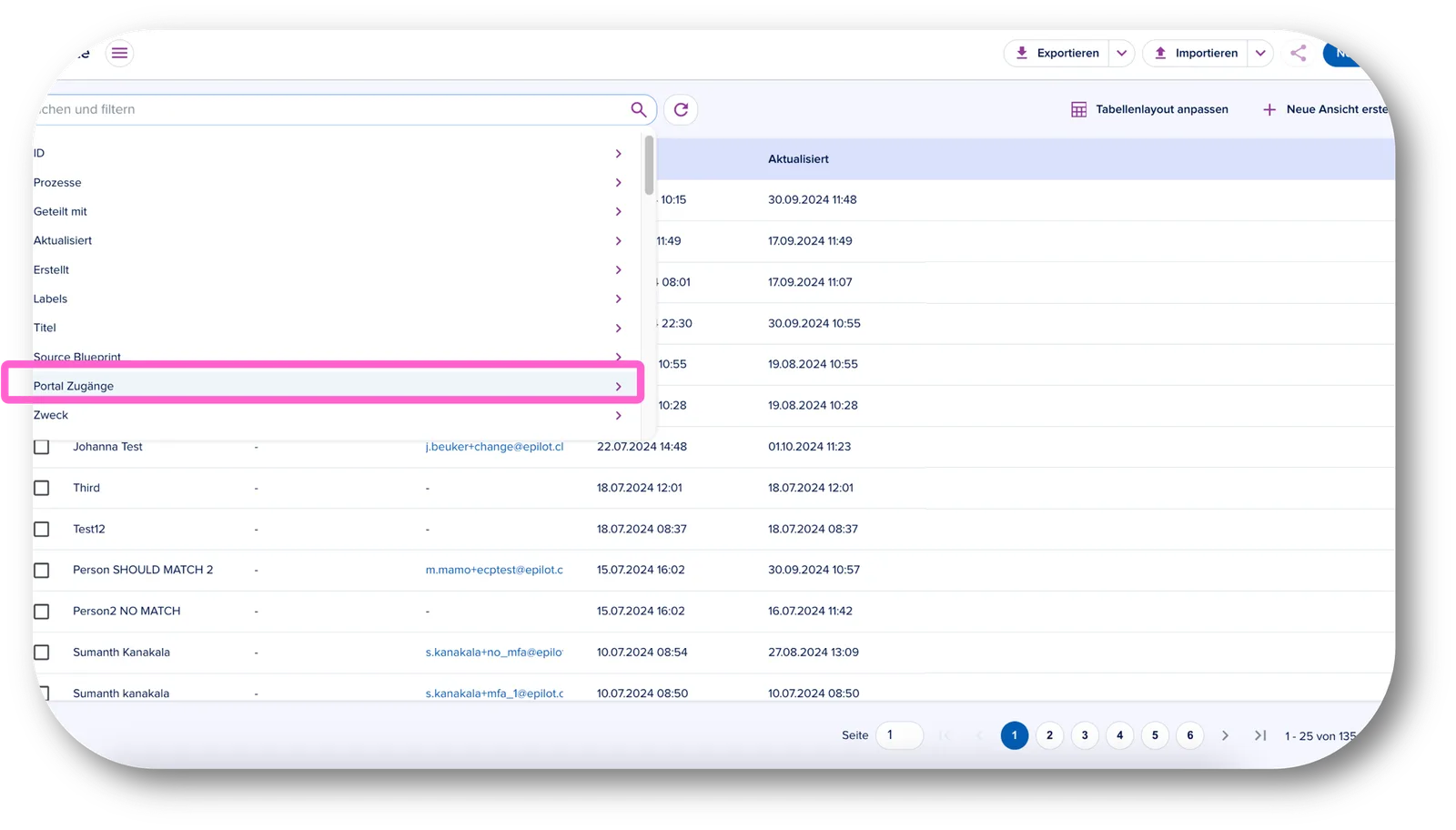Open m.mamo+ecptest@epilot email link
1456x830 pixels.
[494, 570]
